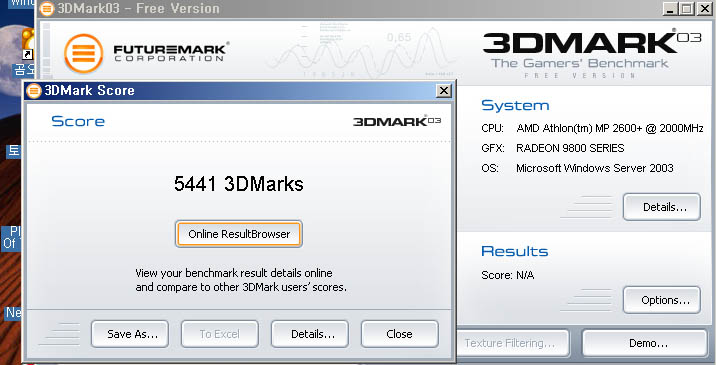Open the Online ResultBrowser
The image size is (716, 365).
pyautogui.click(x=238, y=234)
